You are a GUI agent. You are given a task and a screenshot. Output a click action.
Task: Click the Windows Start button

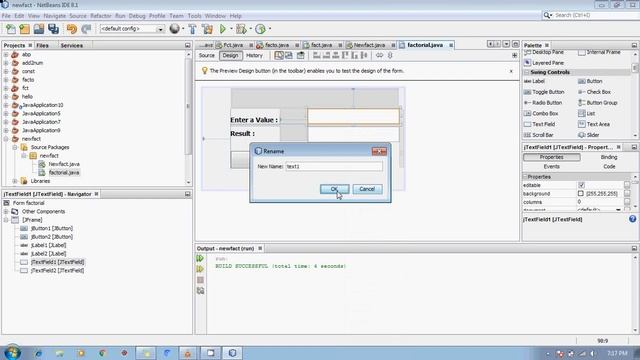[12, 353]
